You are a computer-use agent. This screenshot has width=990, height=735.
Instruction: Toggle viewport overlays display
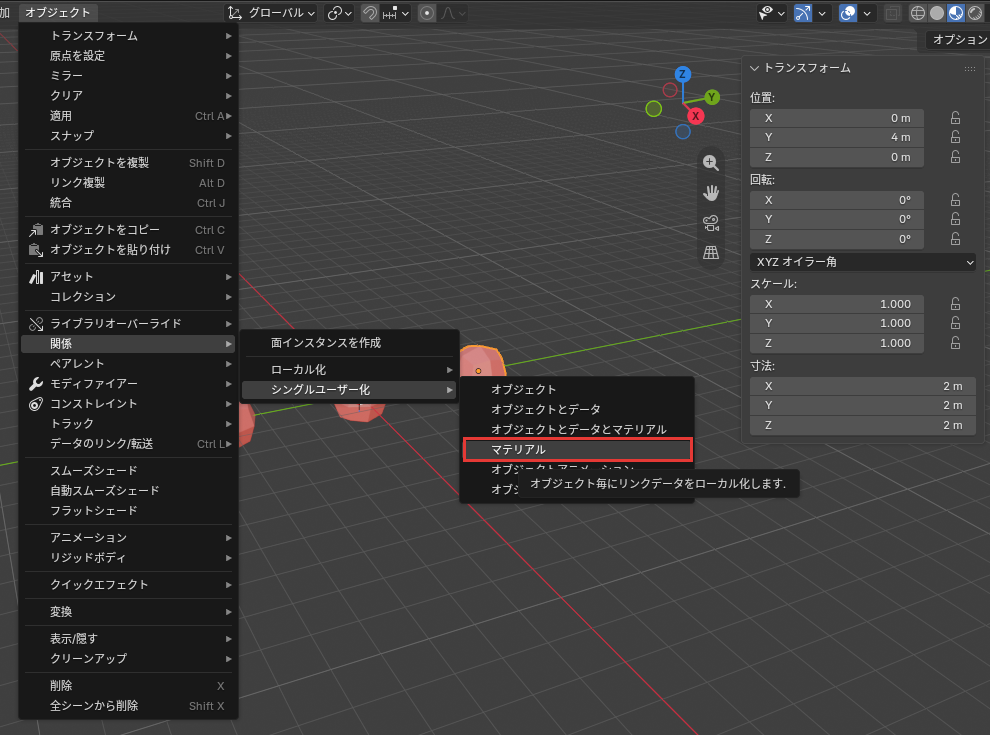click(848, 13)
